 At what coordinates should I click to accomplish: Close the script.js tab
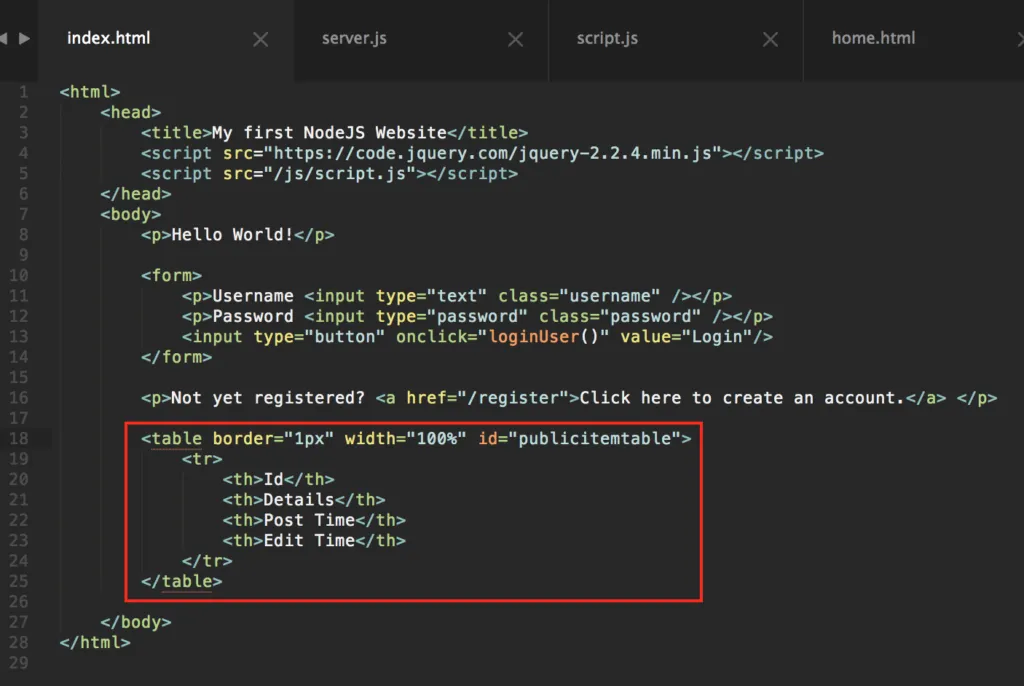point(771,40)
